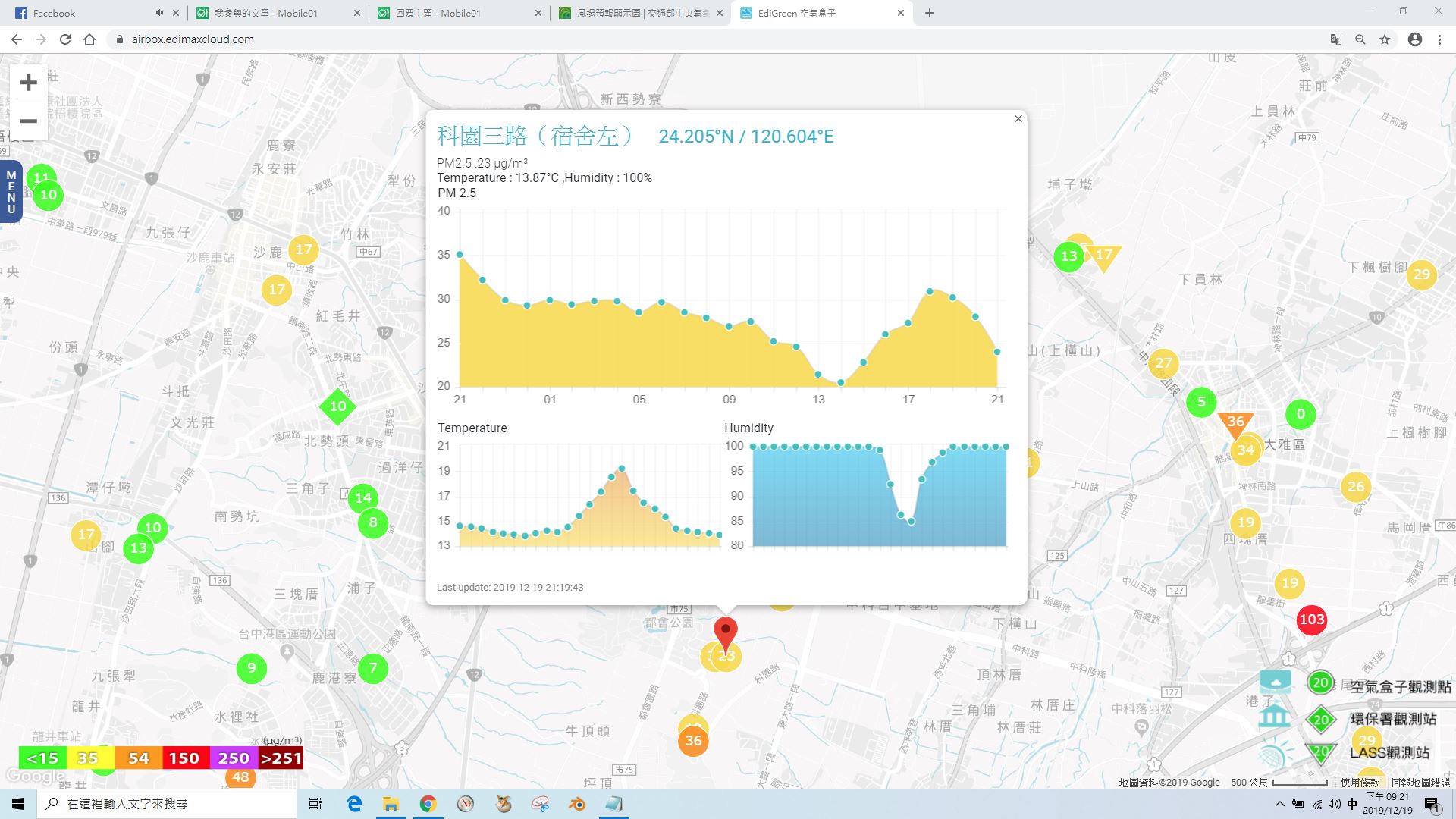
Task: Select the green circle marker showing 14
Action: click(363, 498)
